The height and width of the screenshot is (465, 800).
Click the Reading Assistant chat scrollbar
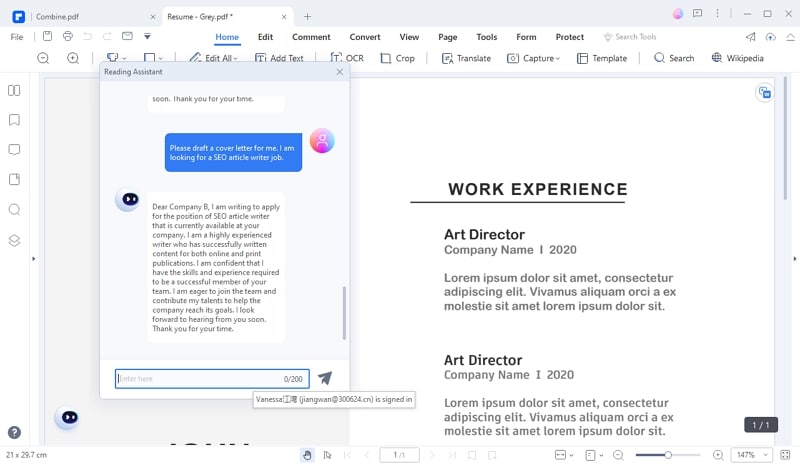pyautogui.click(x=344, y=313)
